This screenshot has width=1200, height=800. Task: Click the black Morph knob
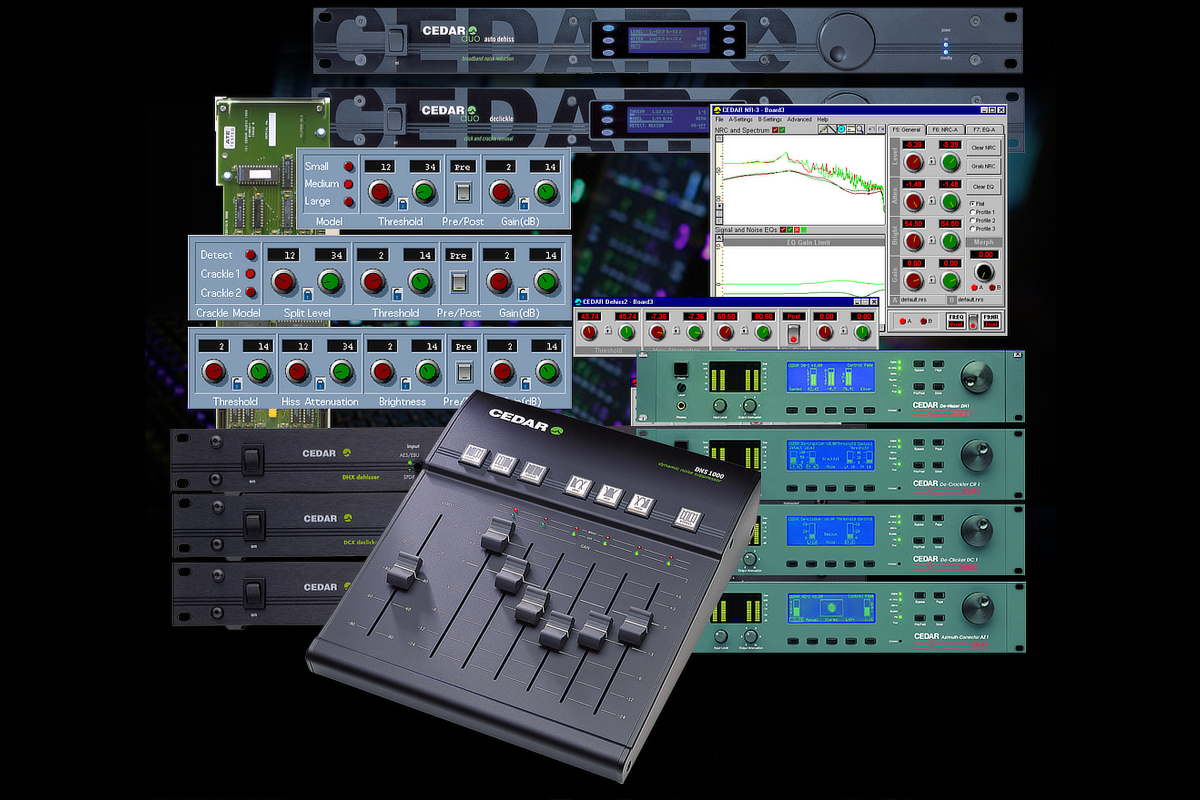pos(984,272)
